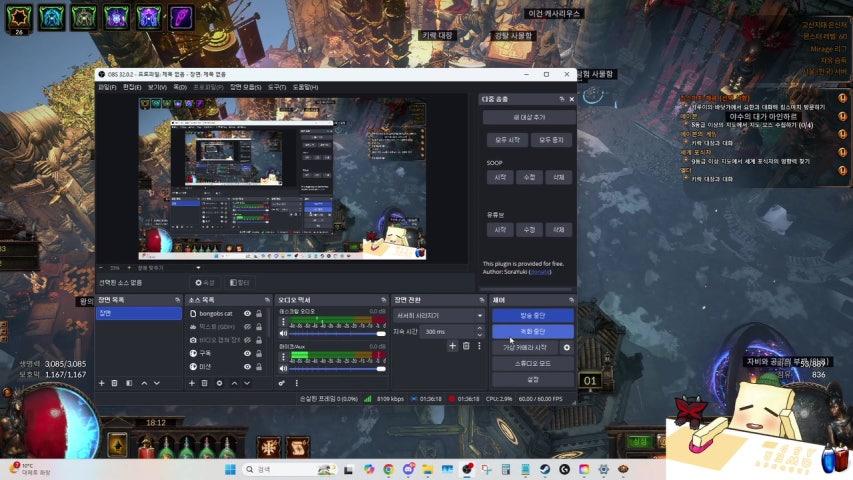This screenshot has width=853, height=480.
Task: Unlock the bongobs cat source
Action: click(259, 313)
